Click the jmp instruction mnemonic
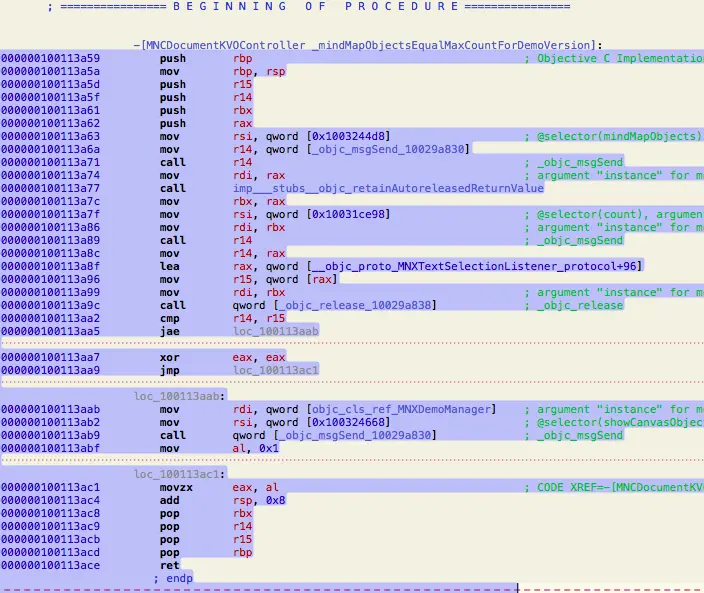Image resolution: width=704 pixels, height=593 pixels. 170,371
